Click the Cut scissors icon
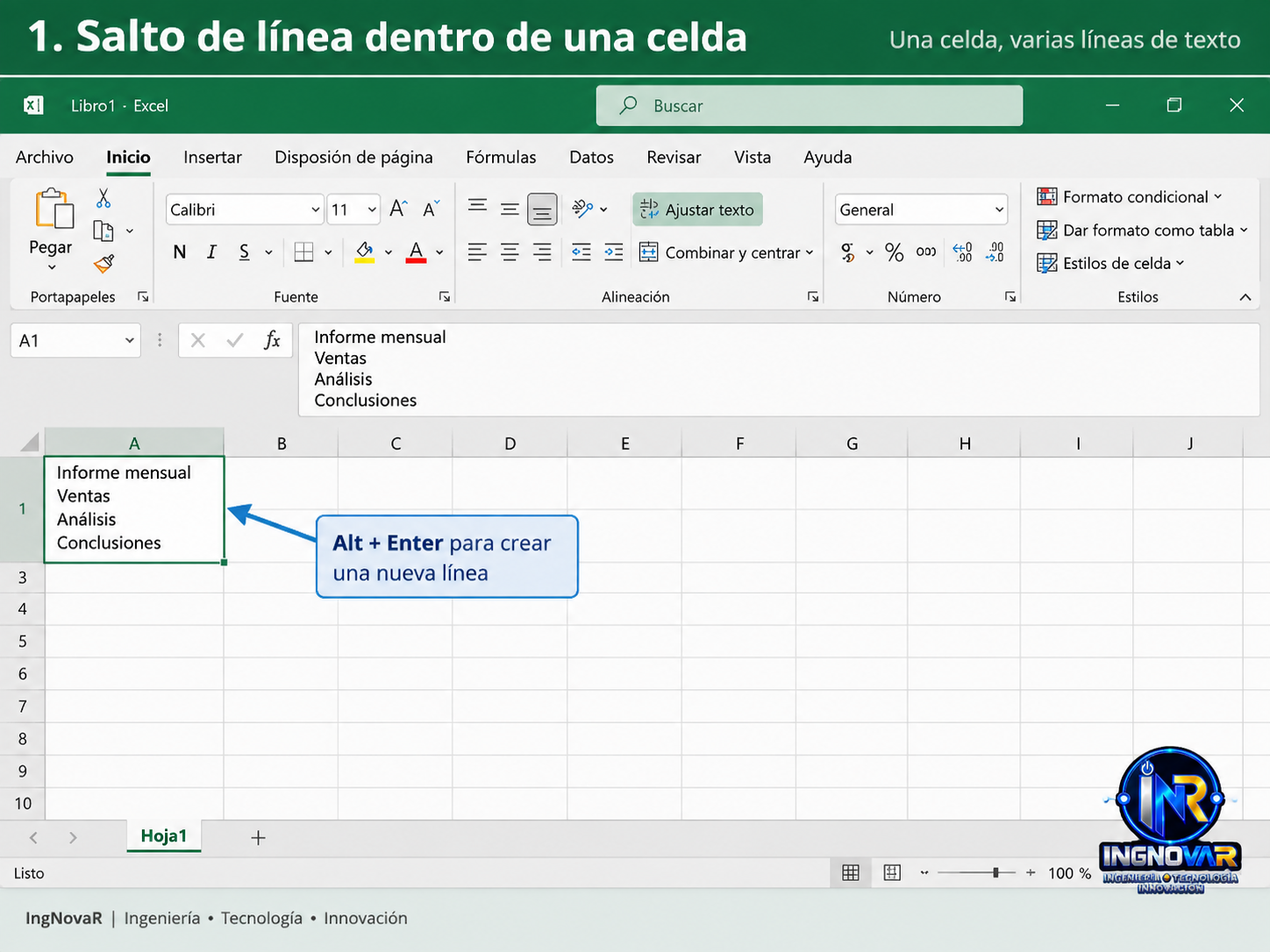Image resolution: width=1270 pixels, height=952 pixels. (x=103, y=198)
